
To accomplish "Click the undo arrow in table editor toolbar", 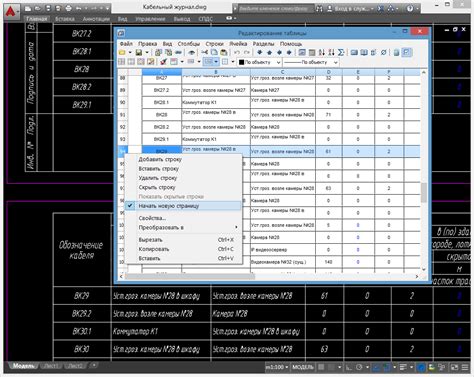I will [x=237, y=53].
